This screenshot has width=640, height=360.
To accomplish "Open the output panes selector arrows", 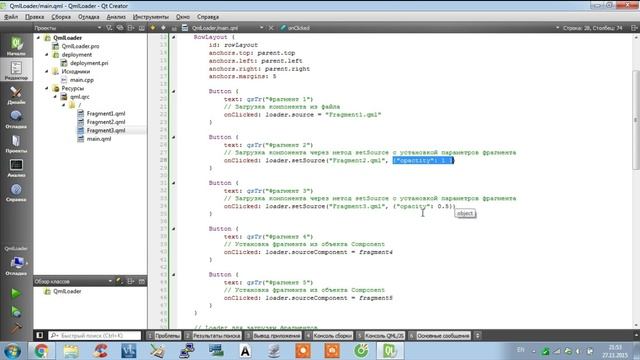I will tap(477, 336).
